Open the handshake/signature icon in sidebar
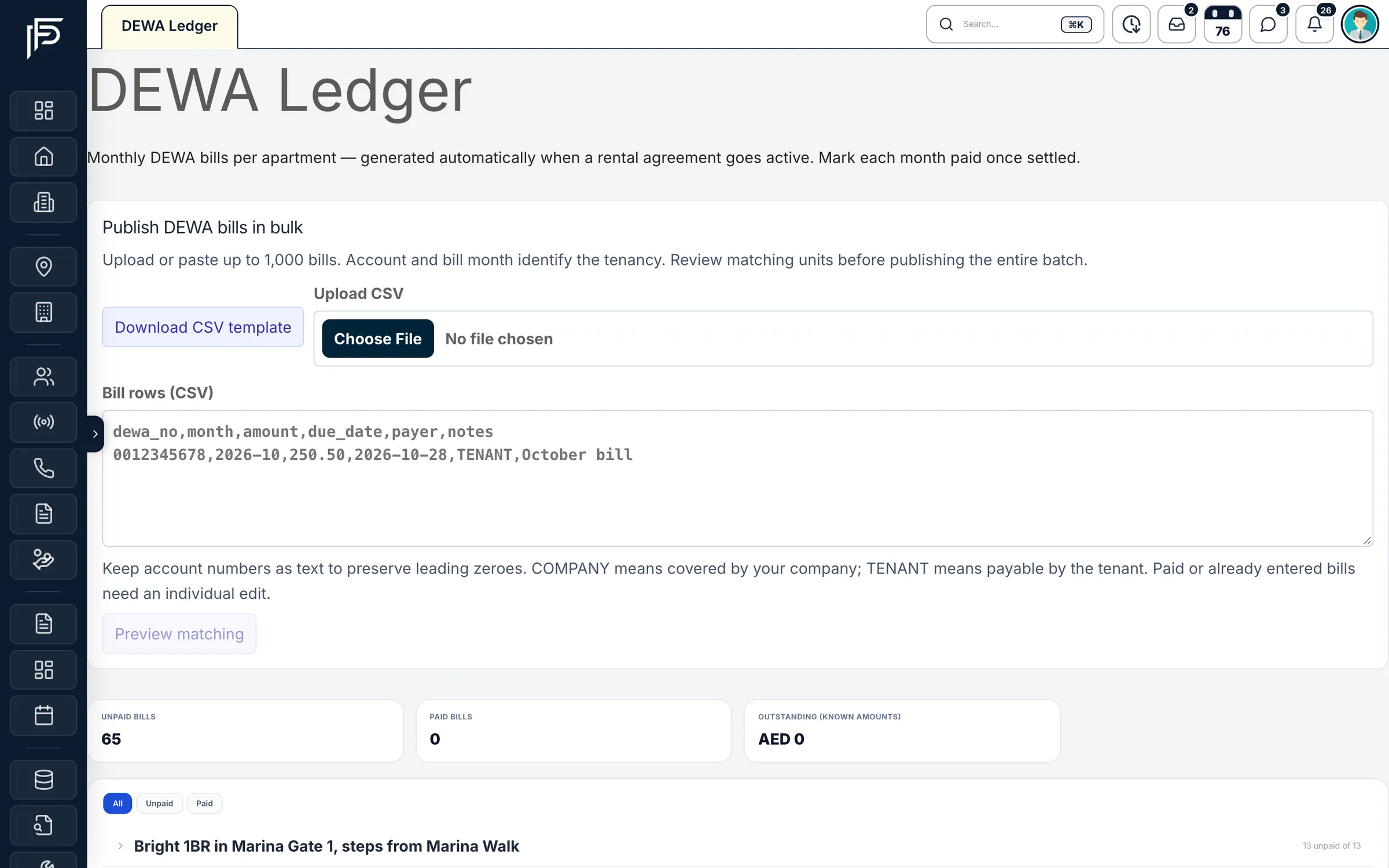1389x868 pixels. 43,560
